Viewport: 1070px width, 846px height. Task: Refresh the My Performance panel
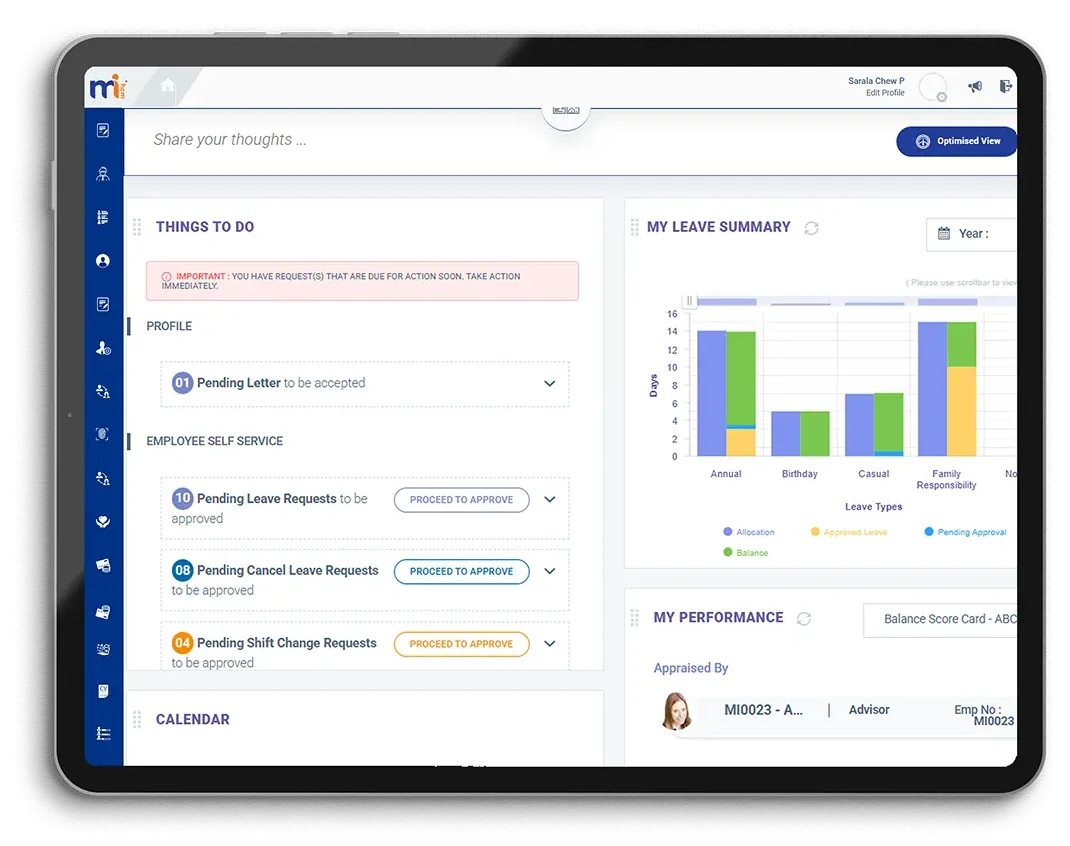tap(804, 618)
